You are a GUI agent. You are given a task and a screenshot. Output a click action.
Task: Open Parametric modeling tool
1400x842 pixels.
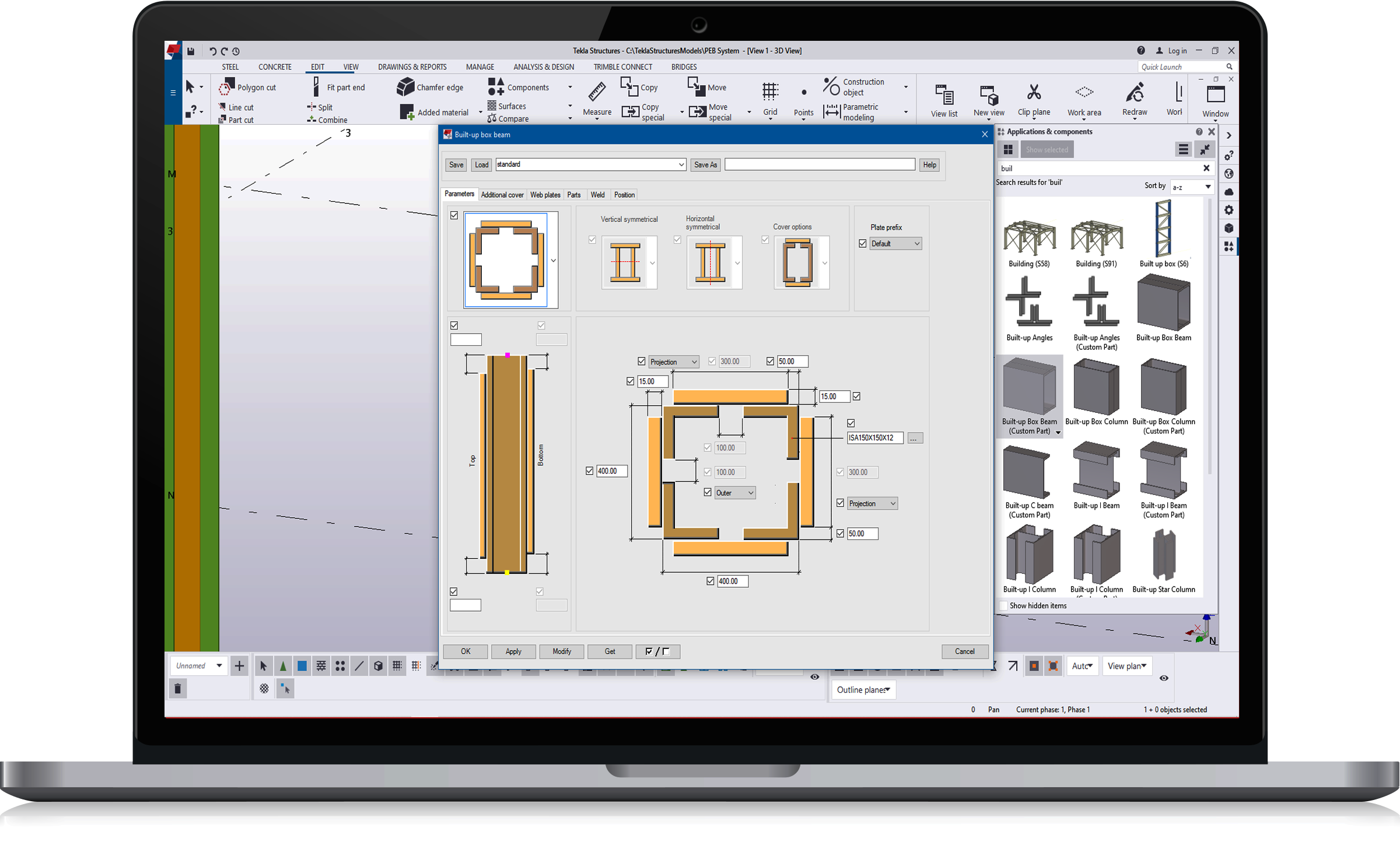852,112
